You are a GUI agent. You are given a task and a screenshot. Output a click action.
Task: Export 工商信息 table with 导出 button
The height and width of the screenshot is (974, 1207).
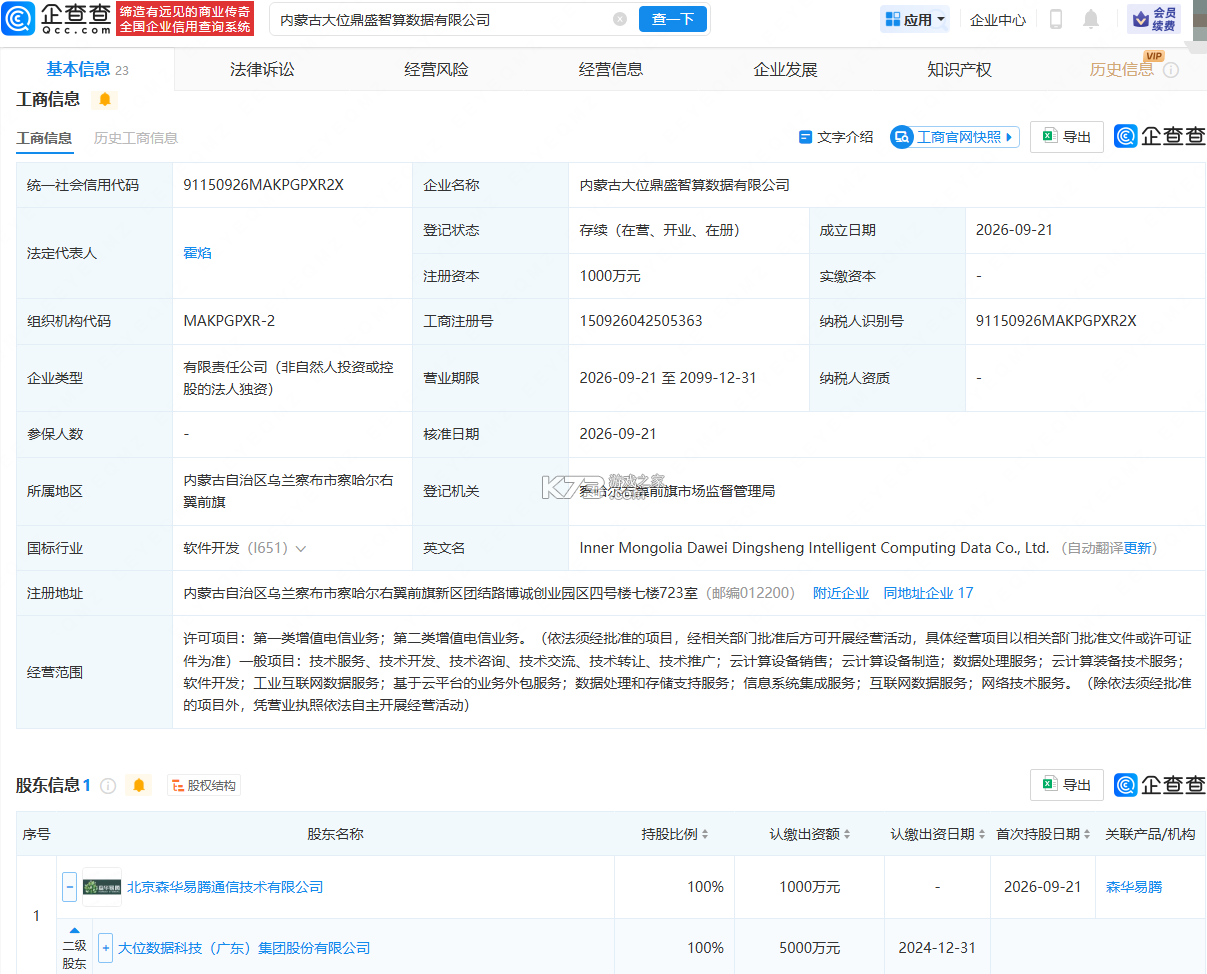click(x=1067, y=137)
